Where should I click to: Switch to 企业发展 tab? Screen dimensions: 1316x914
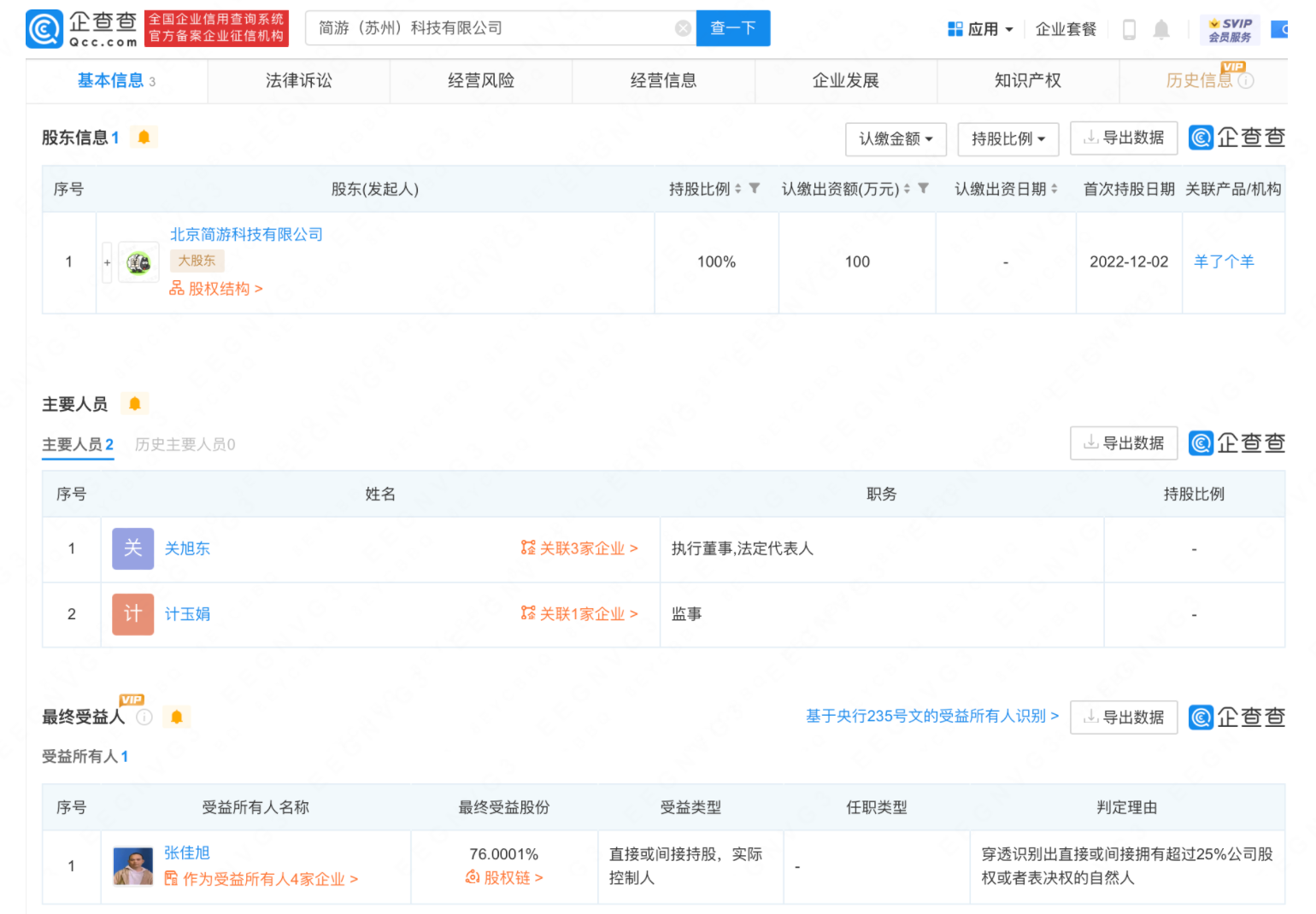[x=846, y=81]
